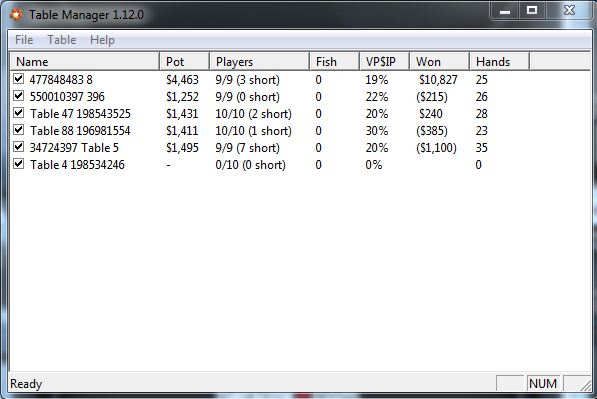Click the $240 won value

coord(431,114)
